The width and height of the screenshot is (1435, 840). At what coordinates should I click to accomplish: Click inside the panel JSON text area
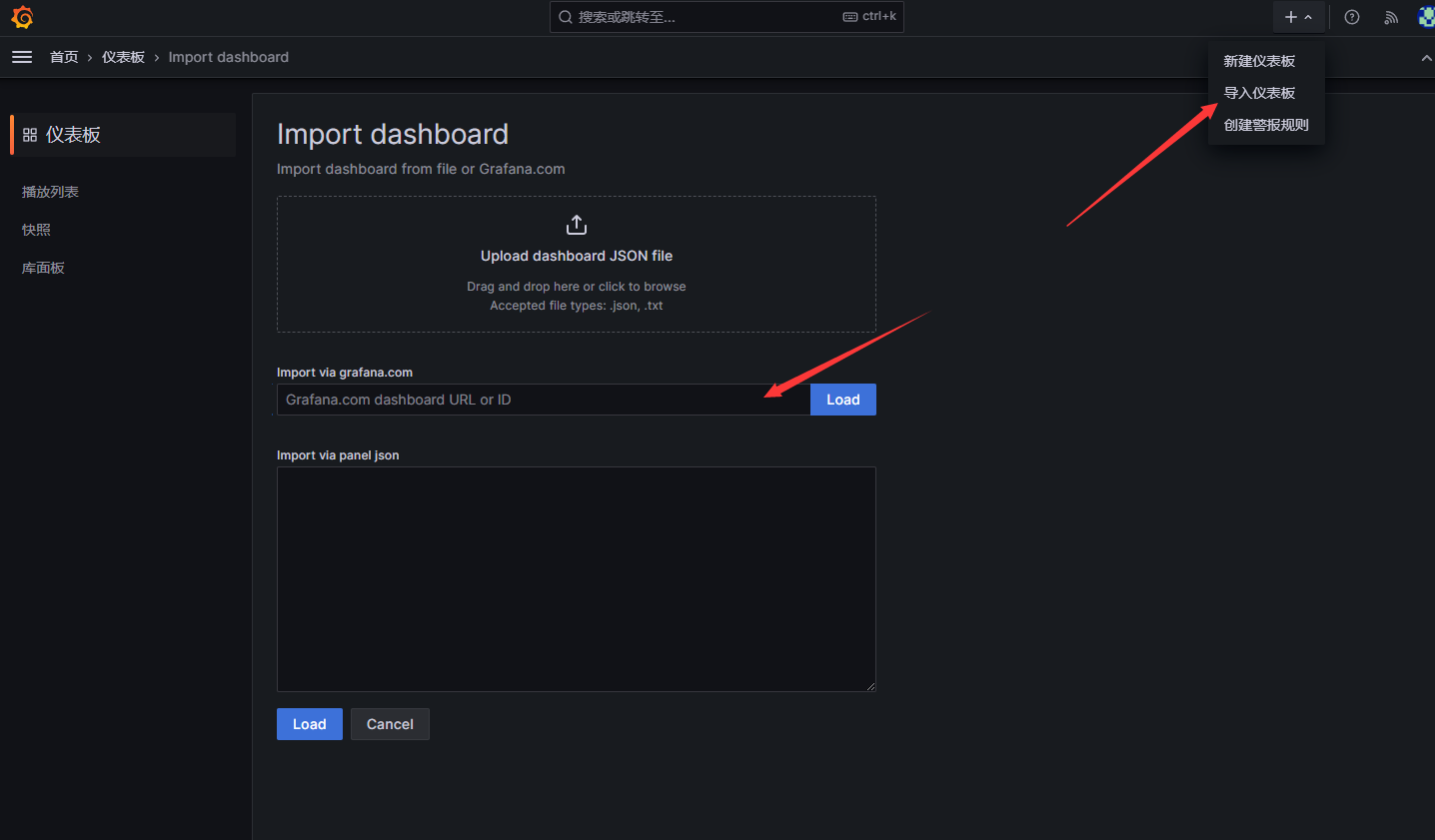pyautogui.click(x=576, y=579)
